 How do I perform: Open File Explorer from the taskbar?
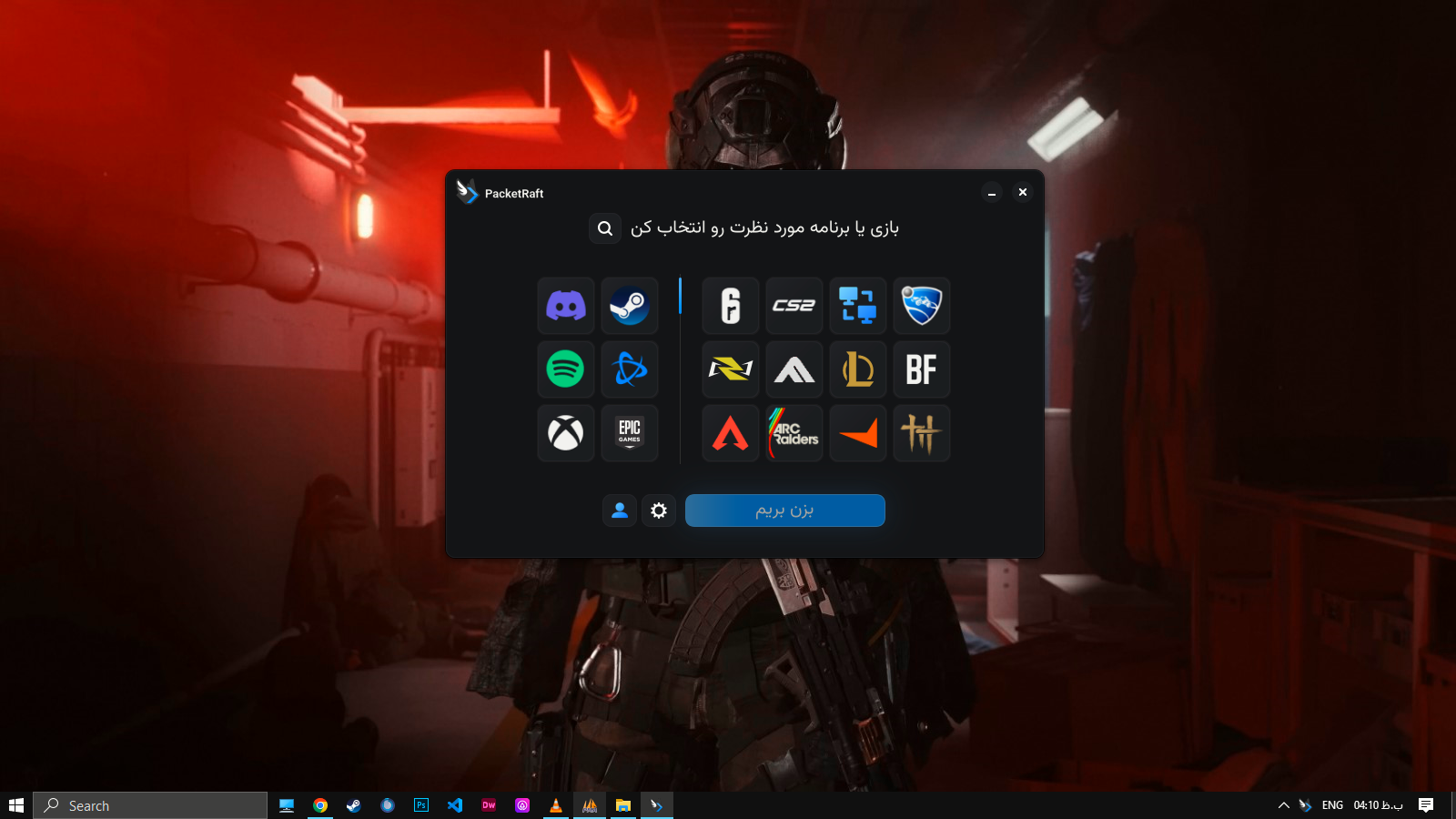tap(623, 805)
